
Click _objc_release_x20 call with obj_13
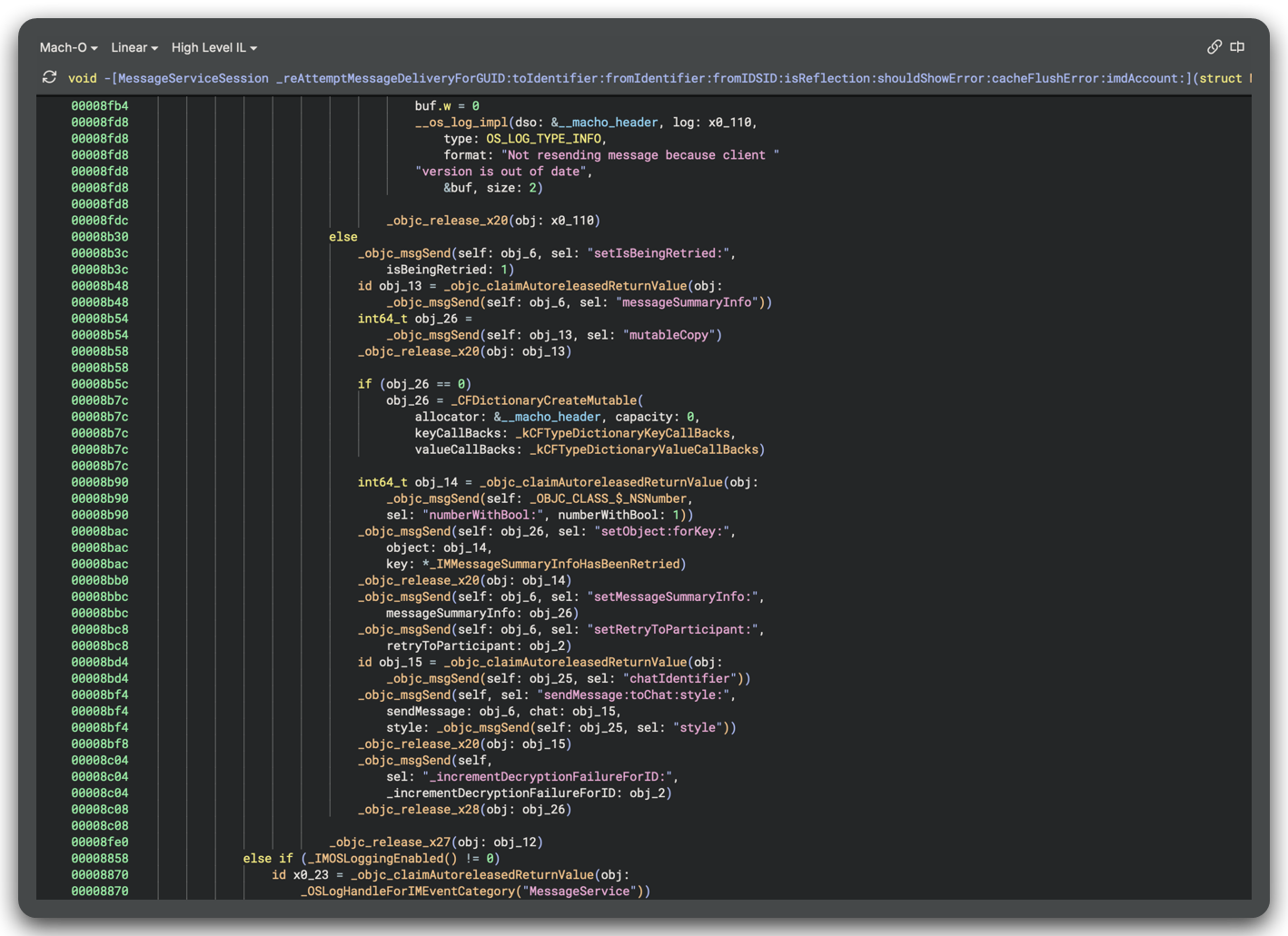[x=464, y=351]
